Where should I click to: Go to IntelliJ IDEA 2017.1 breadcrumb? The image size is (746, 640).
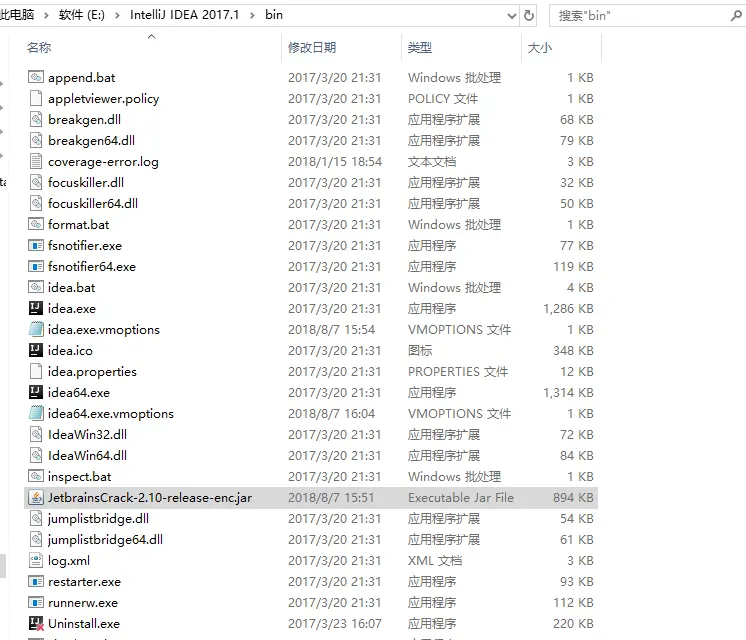[185, 15]
